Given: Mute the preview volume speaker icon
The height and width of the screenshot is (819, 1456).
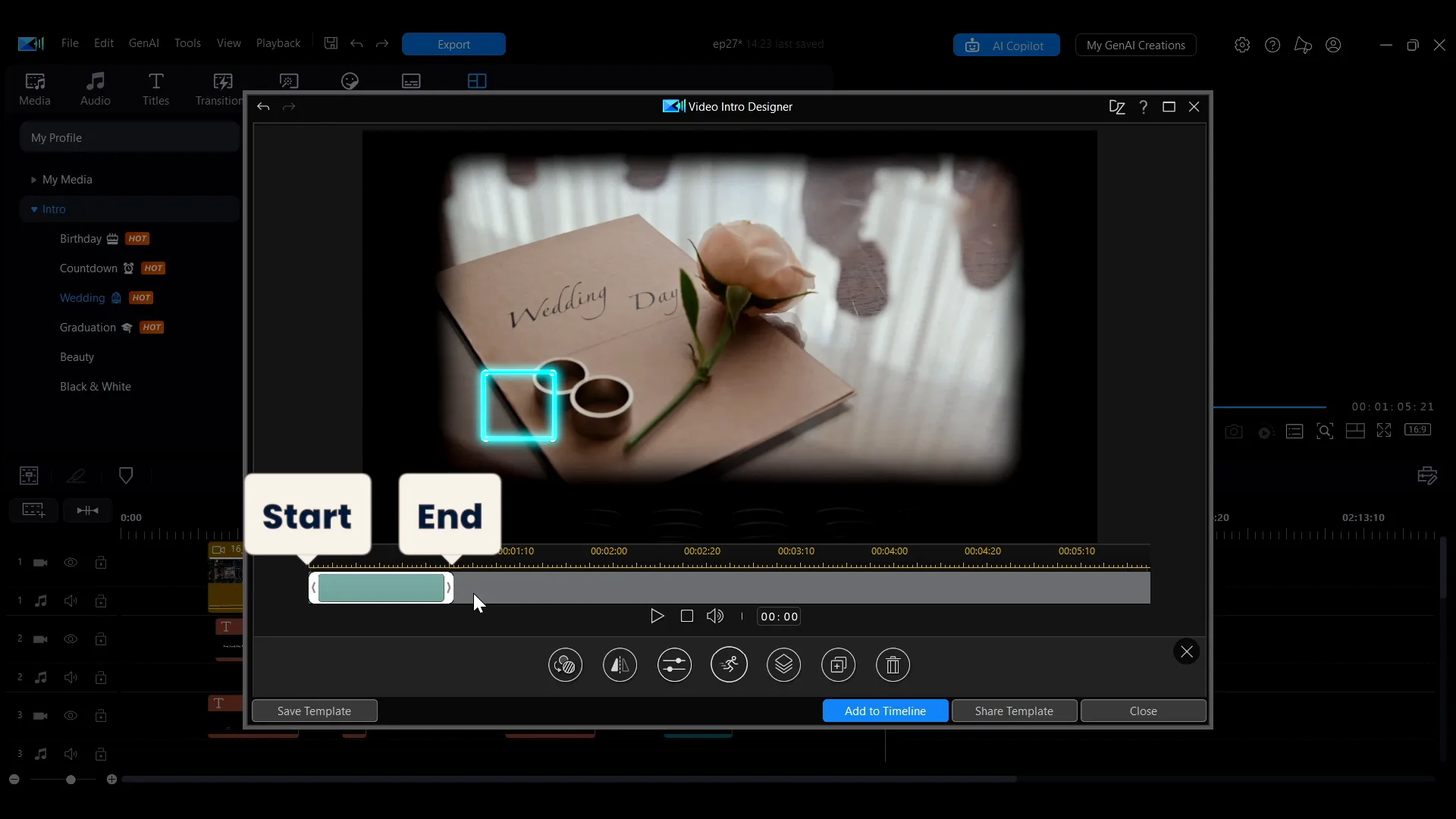Looking at the screenshot, I should (x=715, y=616).
